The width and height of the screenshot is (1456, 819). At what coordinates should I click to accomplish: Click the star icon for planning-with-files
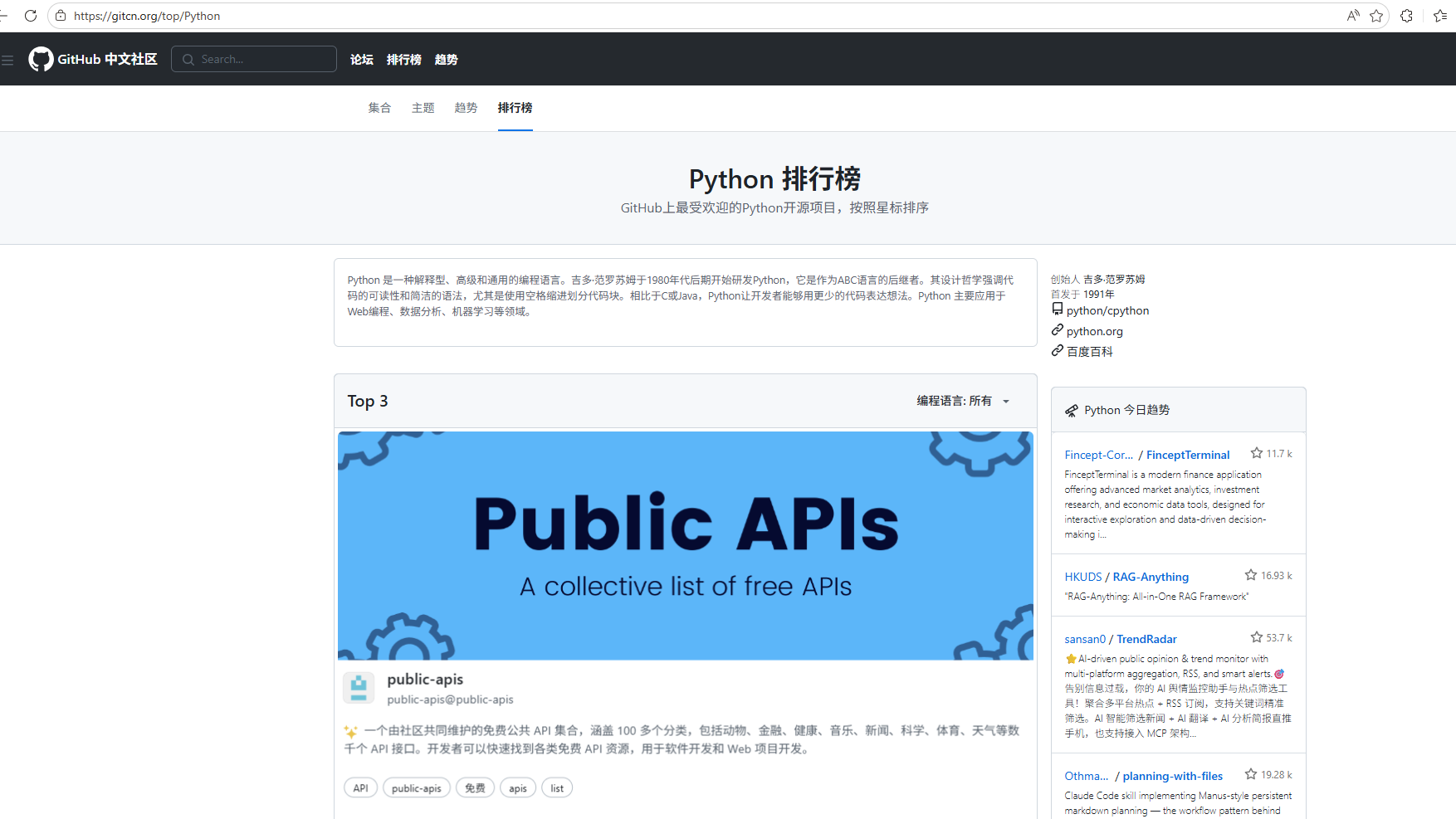coord(1251,774)
